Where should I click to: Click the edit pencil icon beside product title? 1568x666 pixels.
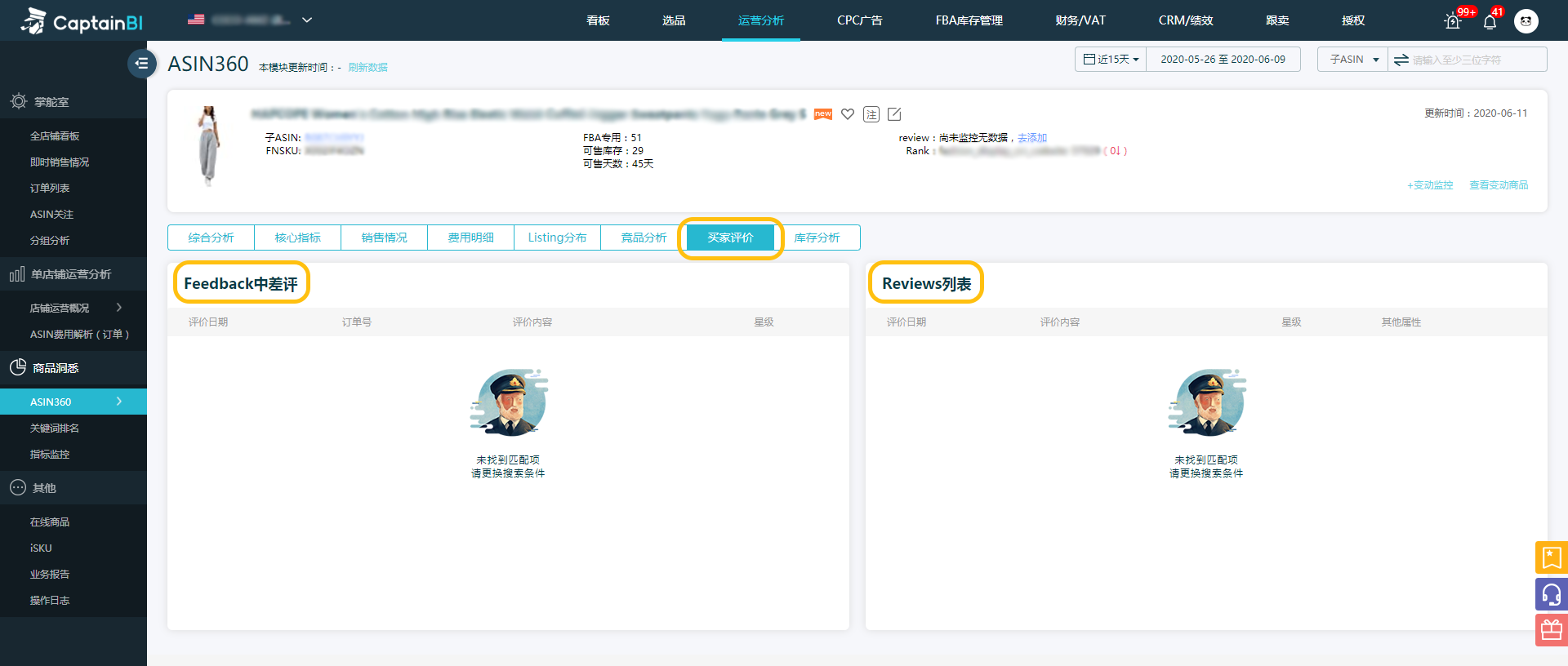pyautogui.click(x=894, y=114)
